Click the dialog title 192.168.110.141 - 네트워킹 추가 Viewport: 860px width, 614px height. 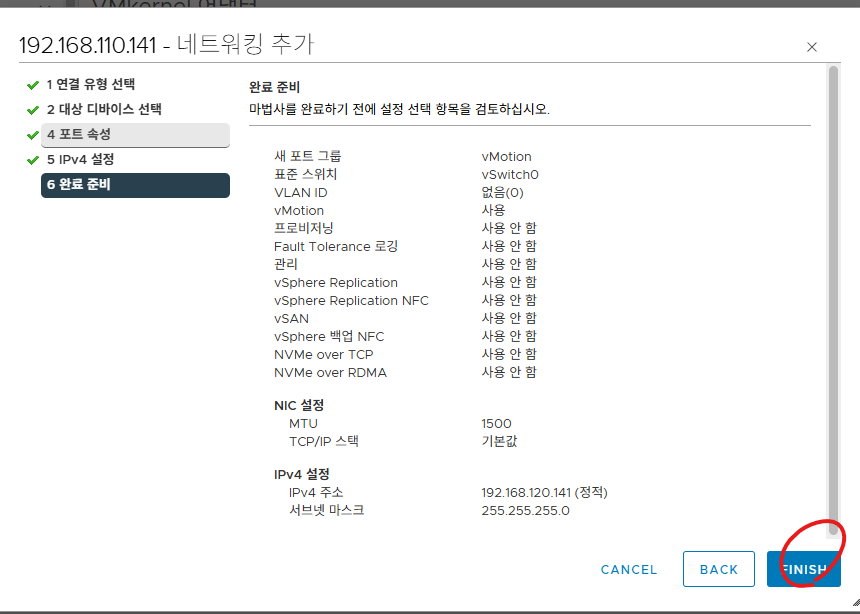click(167, 44)
